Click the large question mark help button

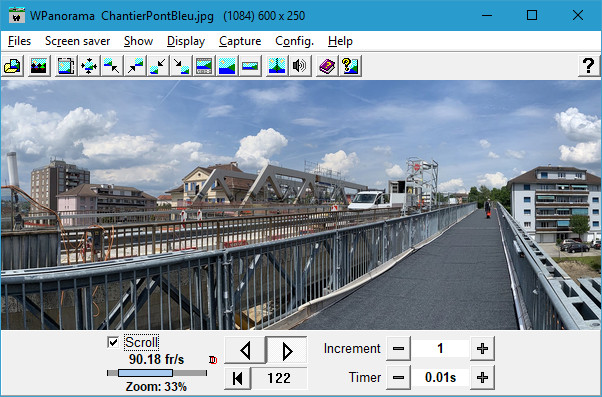[589, 66]
